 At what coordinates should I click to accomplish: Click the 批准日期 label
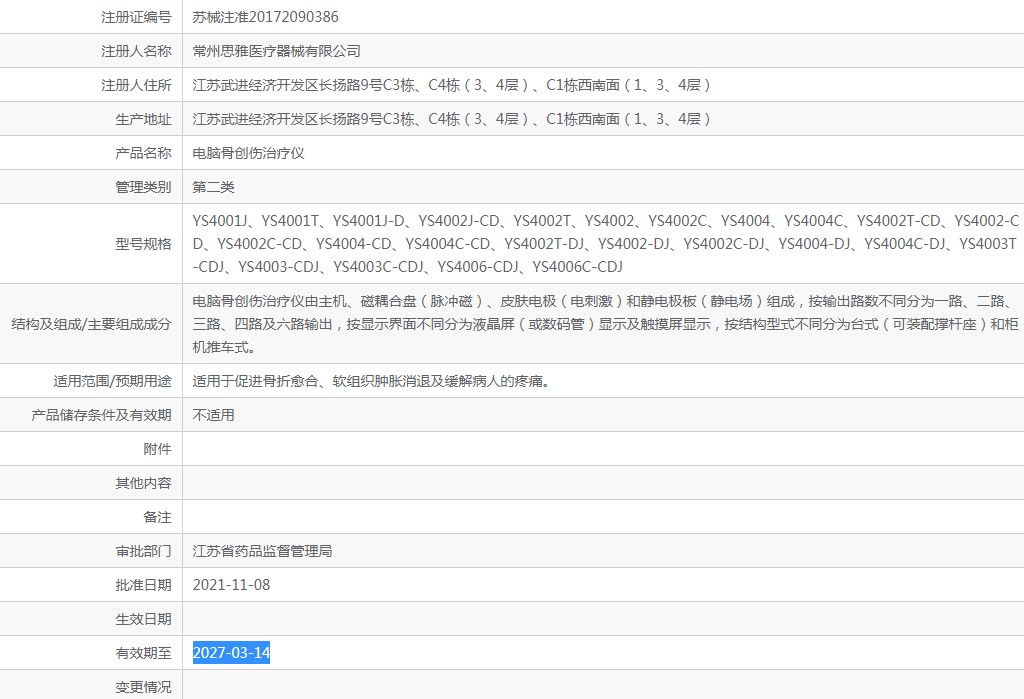click(x=143, y=585)
